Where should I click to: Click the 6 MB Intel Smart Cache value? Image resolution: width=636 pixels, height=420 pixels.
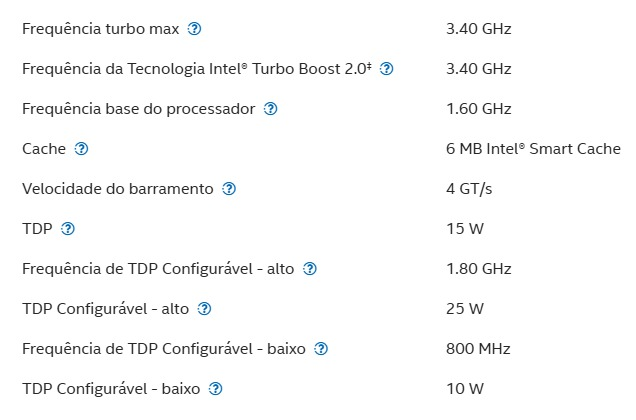(x=533, y=149)
